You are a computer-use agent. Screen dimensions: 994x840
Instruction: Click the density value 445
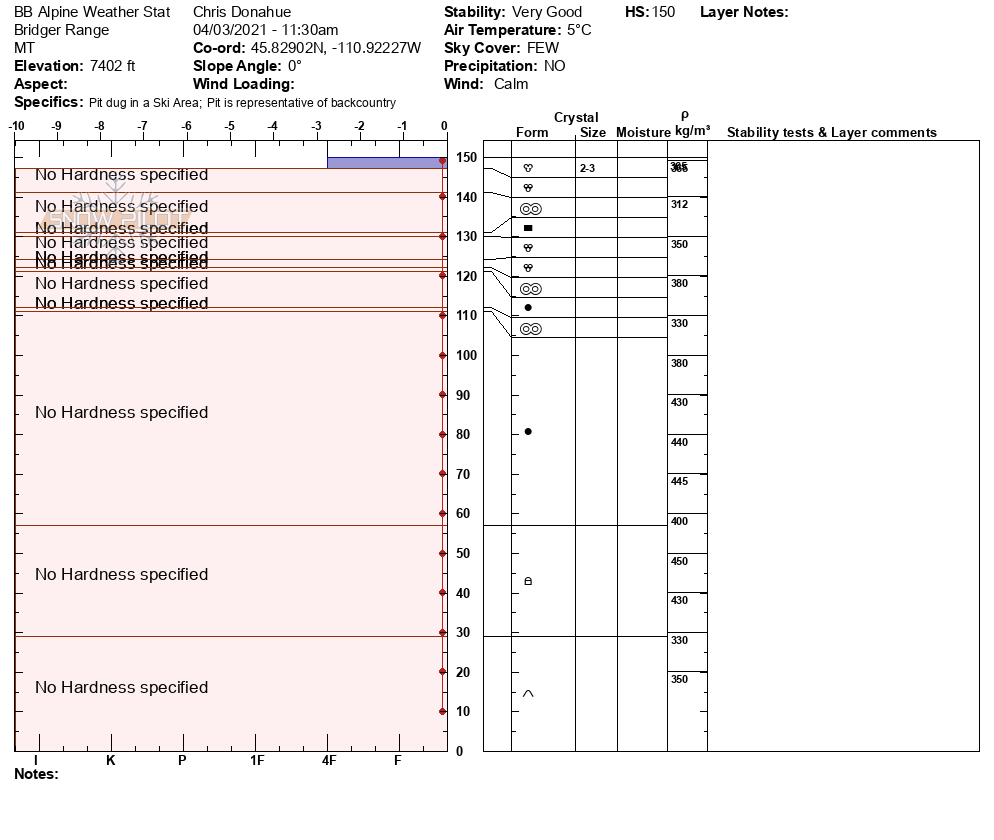[679, 482]
